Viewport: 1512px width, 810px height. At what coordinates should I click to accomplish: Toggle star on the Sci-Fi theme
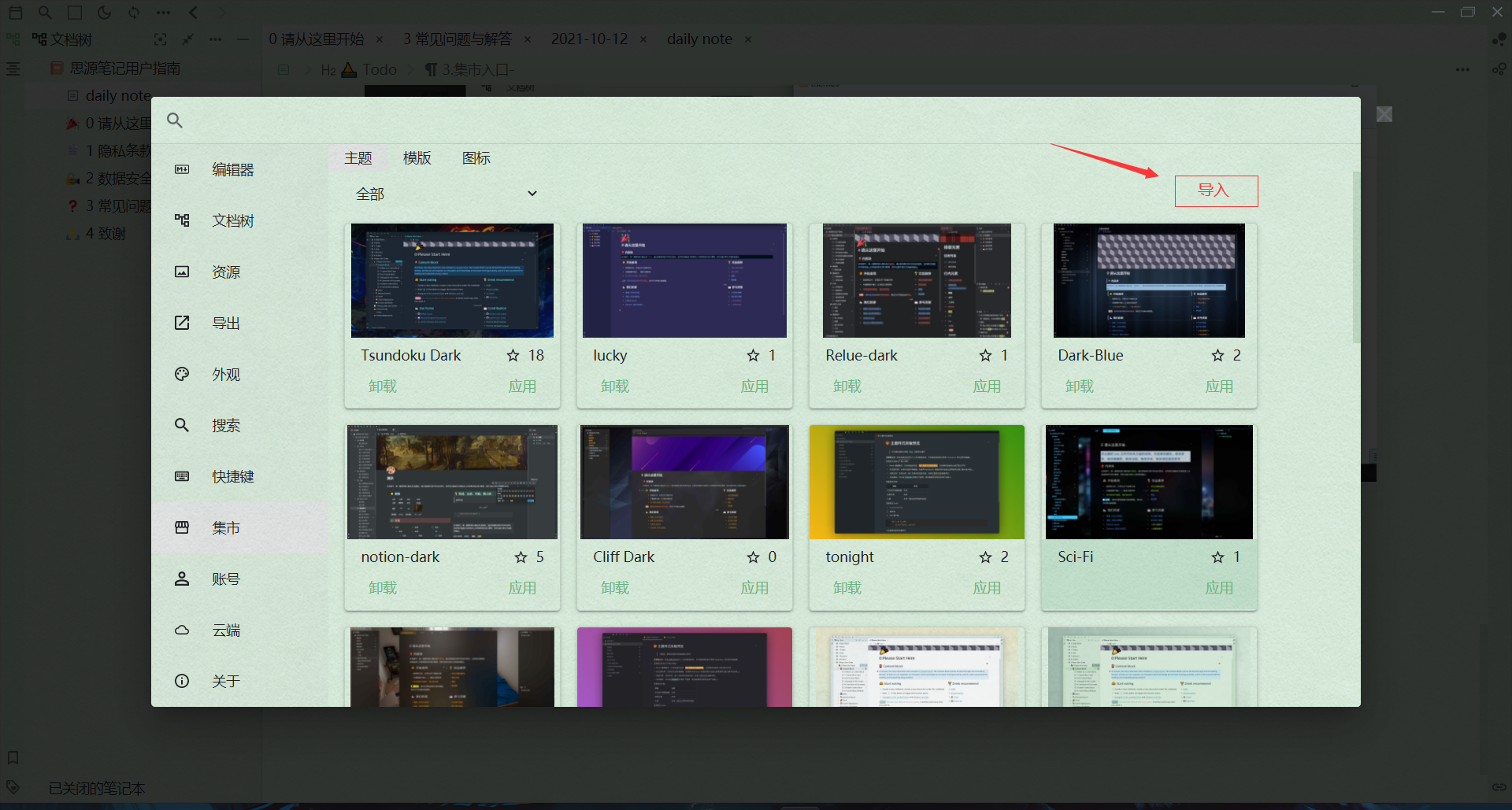[x=1218, y=557]
